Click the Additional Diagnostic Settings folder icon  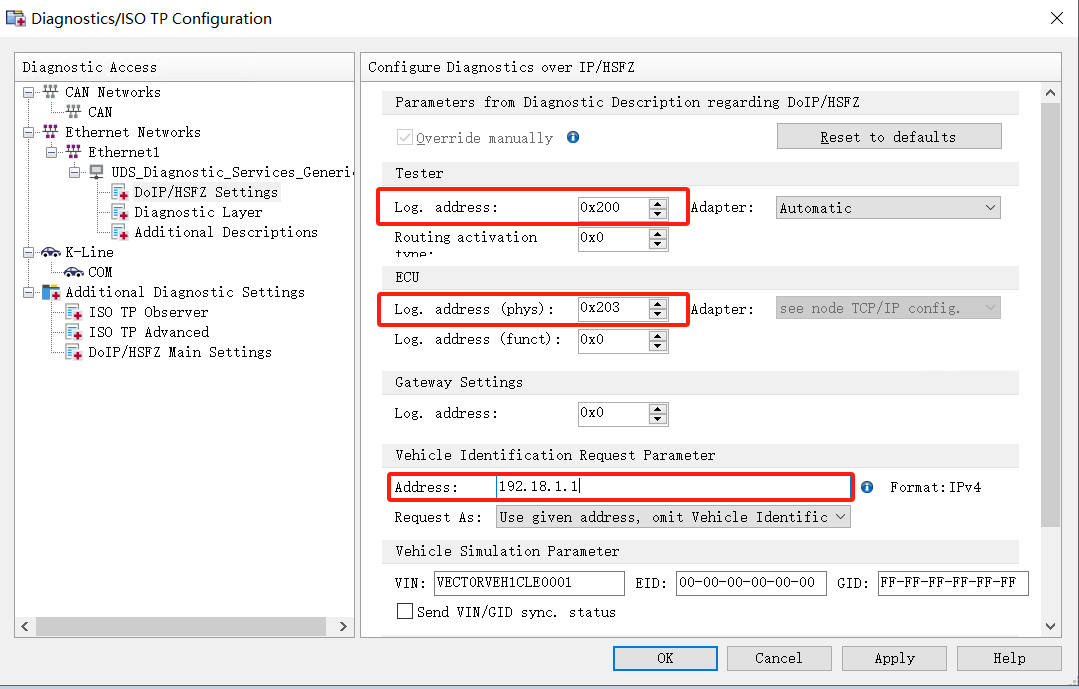click(51, 292)
